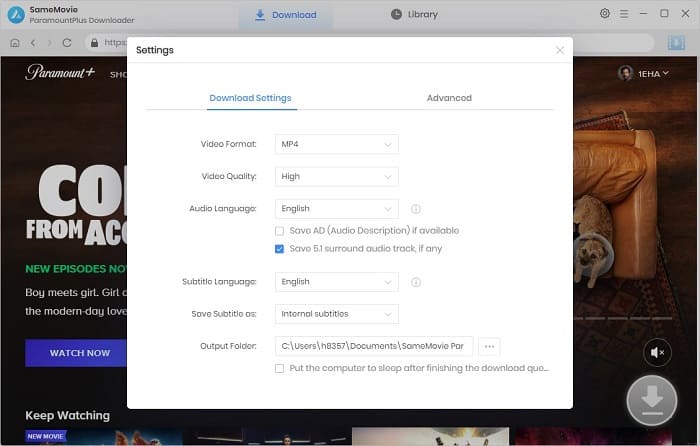This screenshot has height=446, width=700.
Task: Click the Keep Watching heading
Action: [67, 415]
